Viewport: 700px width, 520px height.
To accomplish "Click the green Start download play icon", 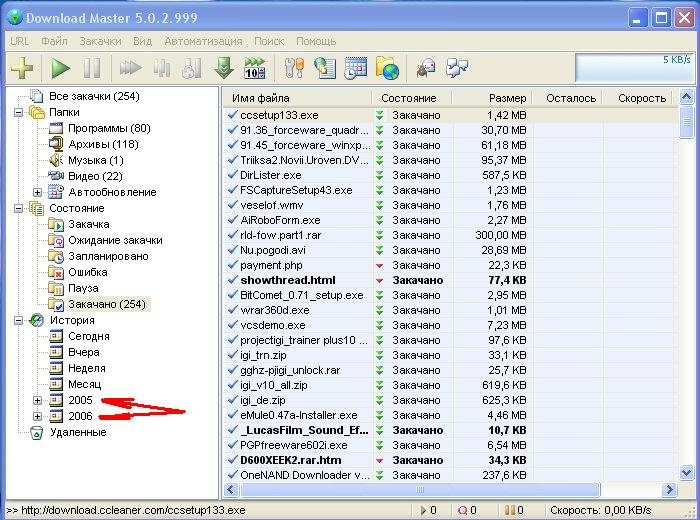I will coord(60,68).
